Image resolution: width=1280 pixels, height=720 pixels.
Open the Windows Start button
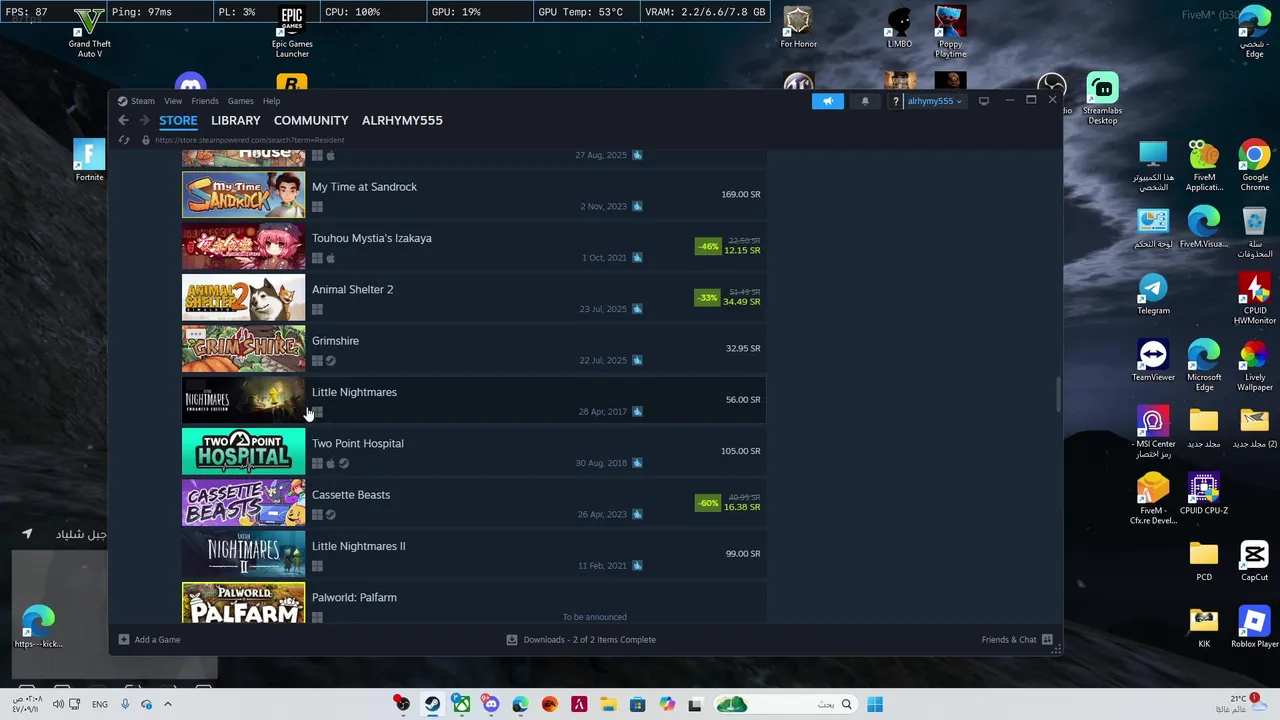click(x=875, y=704)
